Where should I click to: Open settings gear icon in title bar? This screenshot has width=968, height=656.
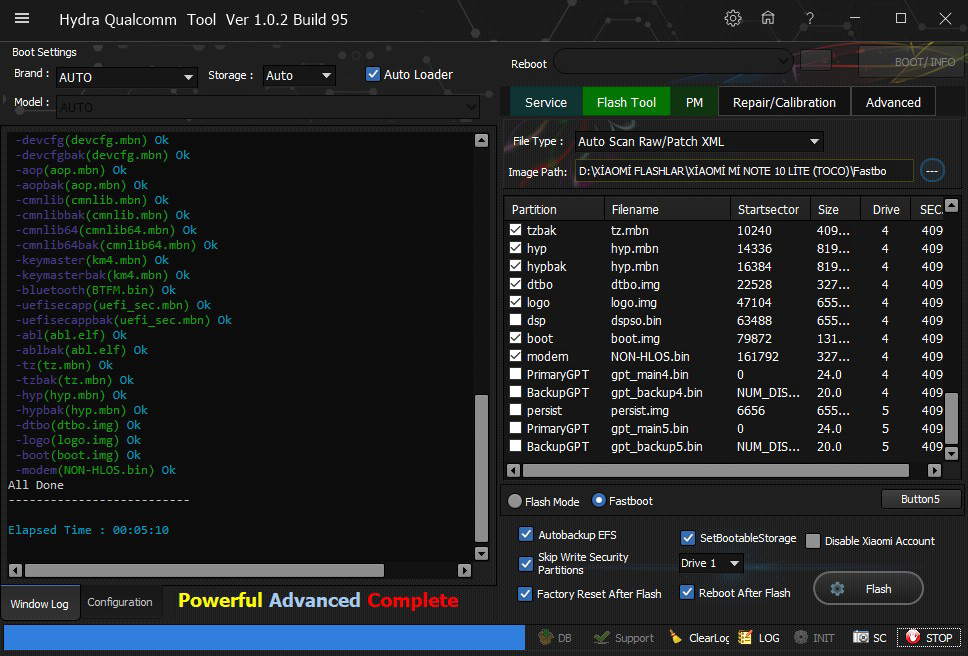click(733, 18)
